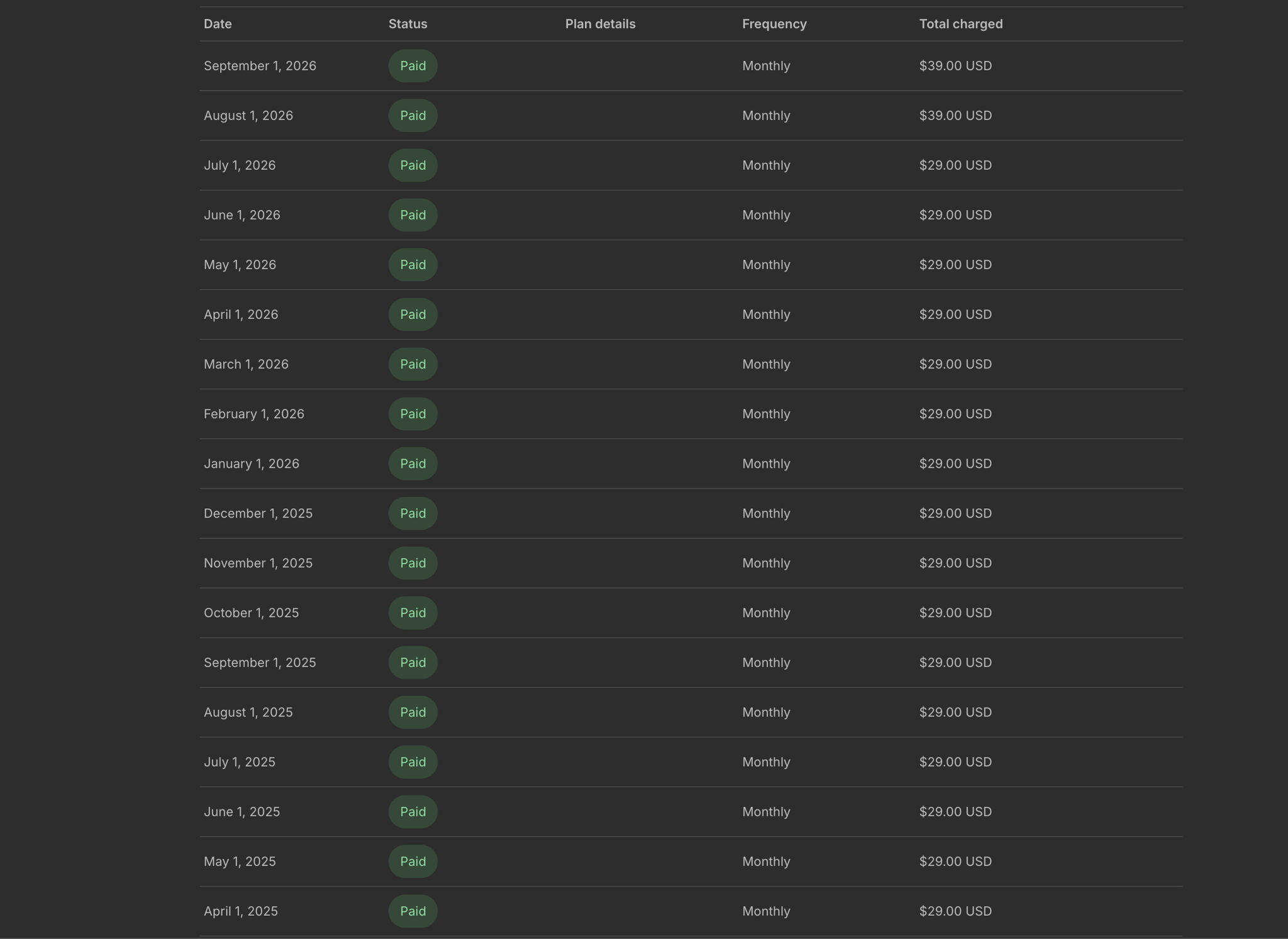The image size is (1288, 939).
Task: Click Paid badge for May 1, 2026
Action: [x=413, y=265]
